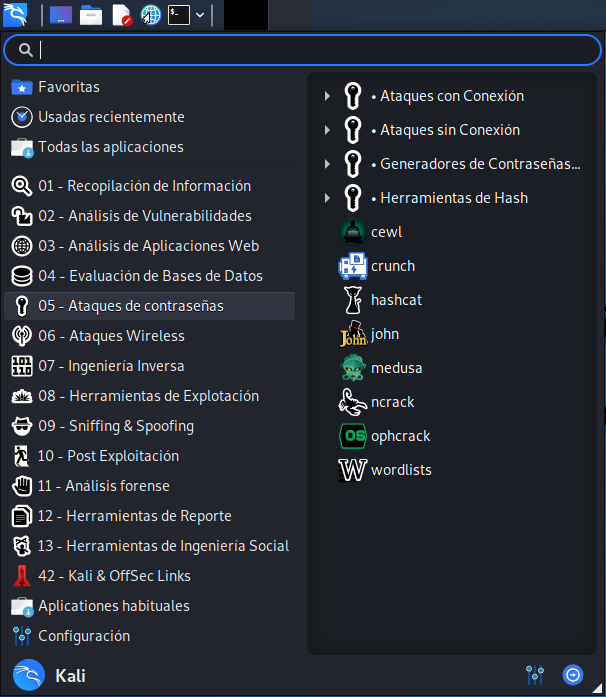
Task: Click the menu resize grip corner
Action: [598, 689]
